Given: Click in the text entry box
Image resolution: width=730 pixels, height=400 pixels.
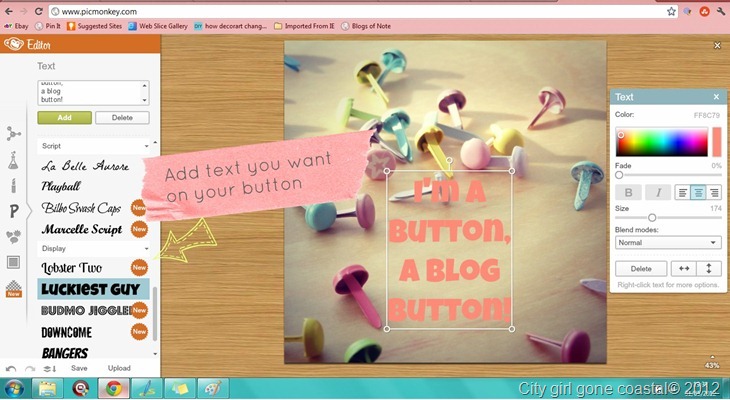Looking at the screenshot, I should click(89, 93).
